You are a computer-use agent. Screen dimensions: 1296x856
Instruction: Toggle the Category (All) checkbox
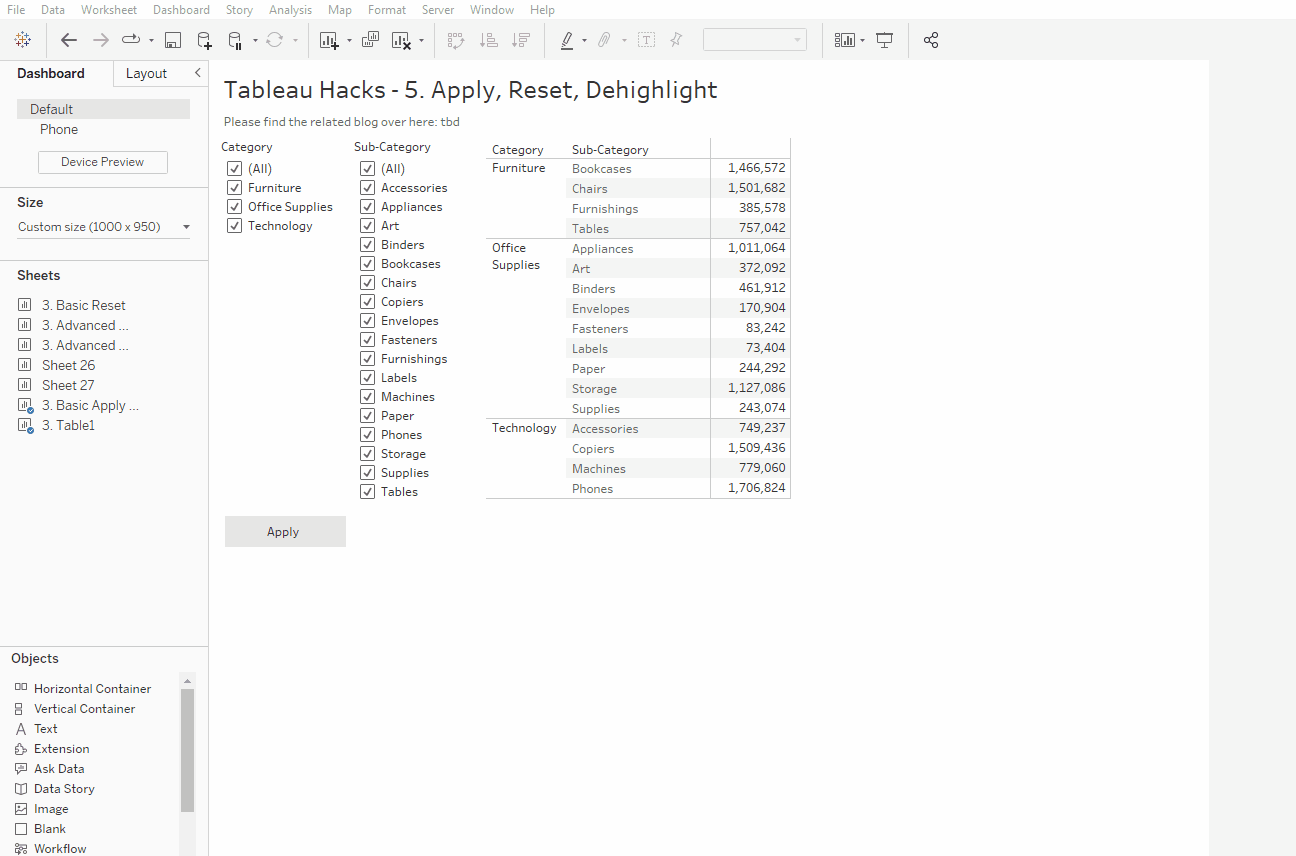(234, 169)
